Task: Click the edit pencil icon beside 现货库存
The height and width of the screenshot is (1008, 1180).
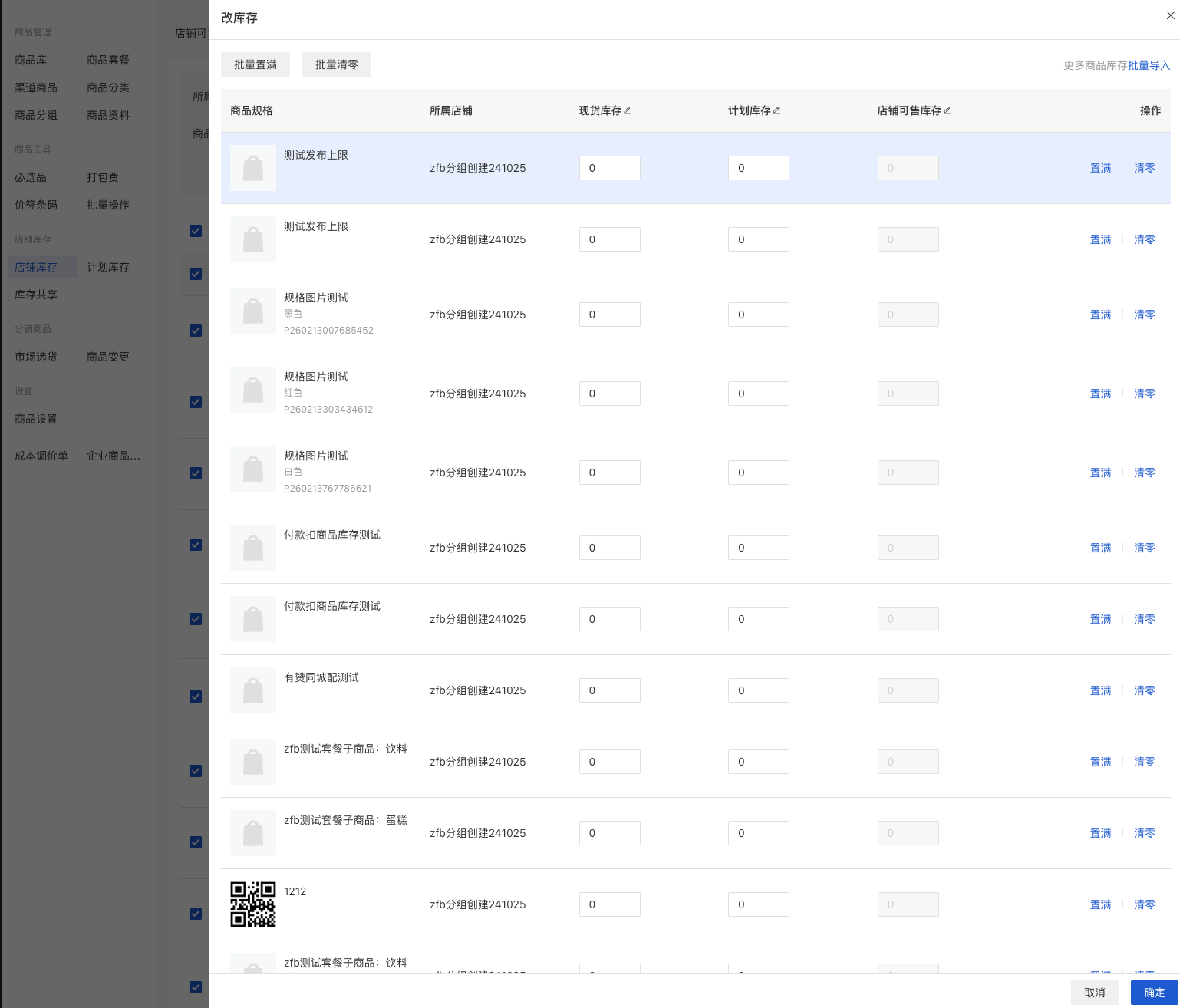Action: pyautogui.click(x=628, y=110)
